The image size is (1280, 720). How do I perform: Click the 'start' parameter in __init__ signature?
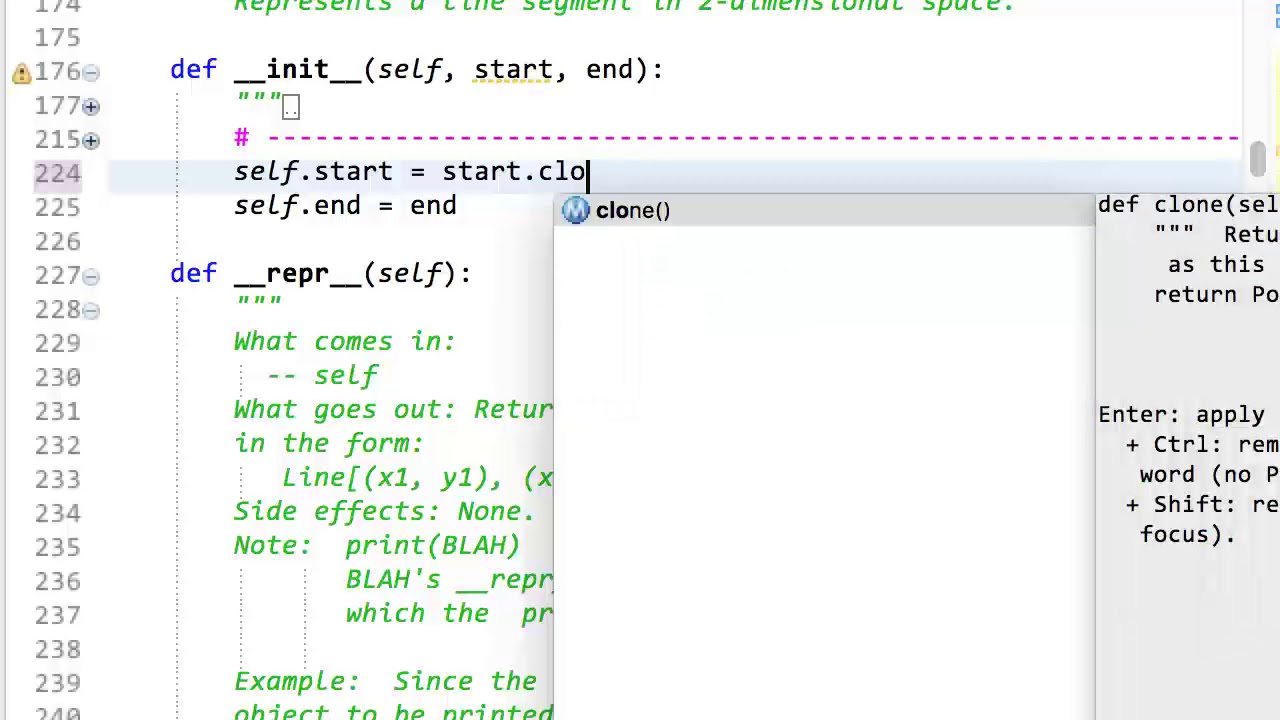click(512, 70)
